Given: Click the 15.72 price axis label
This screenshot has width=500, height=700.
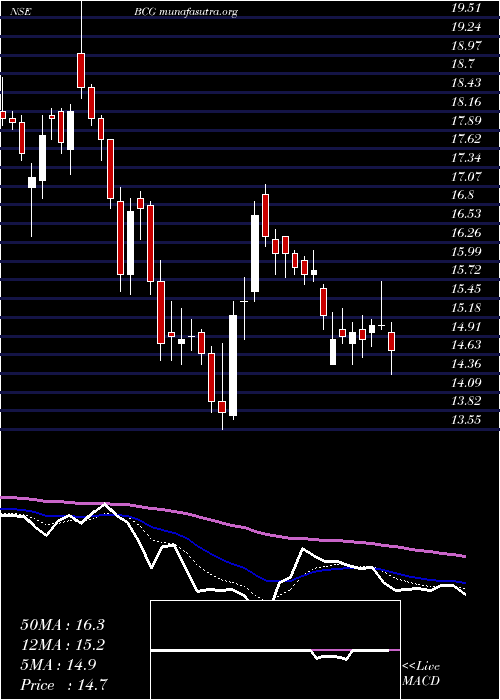Looking at the screenshot, I should (x=467, y=270).
